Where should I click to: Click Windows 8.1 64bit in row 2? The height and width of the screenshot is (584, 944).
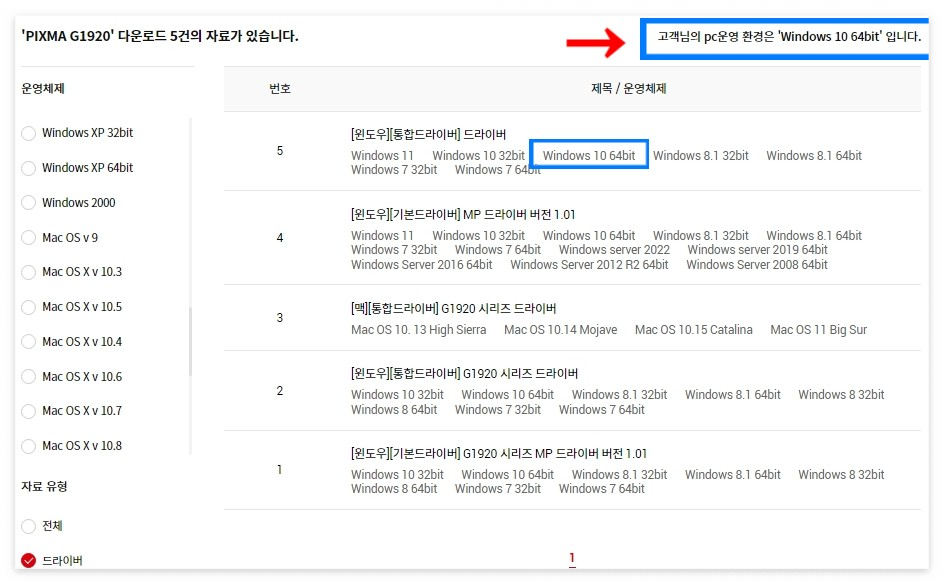pyautogui.click(x=733, y=395)
